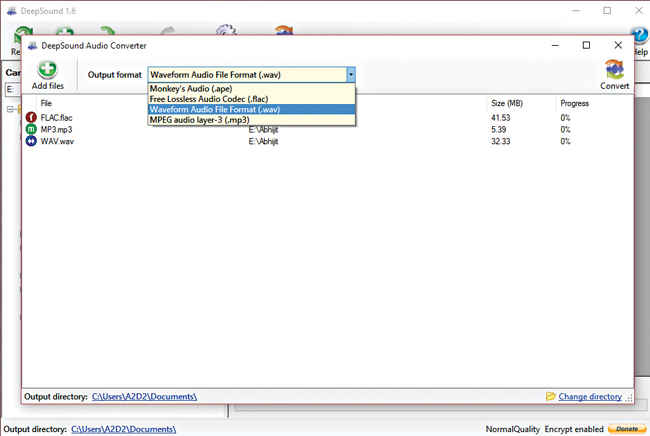Image resolution: width=650 pixels, height=436 pixels.
Task: Click the 41.53 size value
Action: (501, 118)
